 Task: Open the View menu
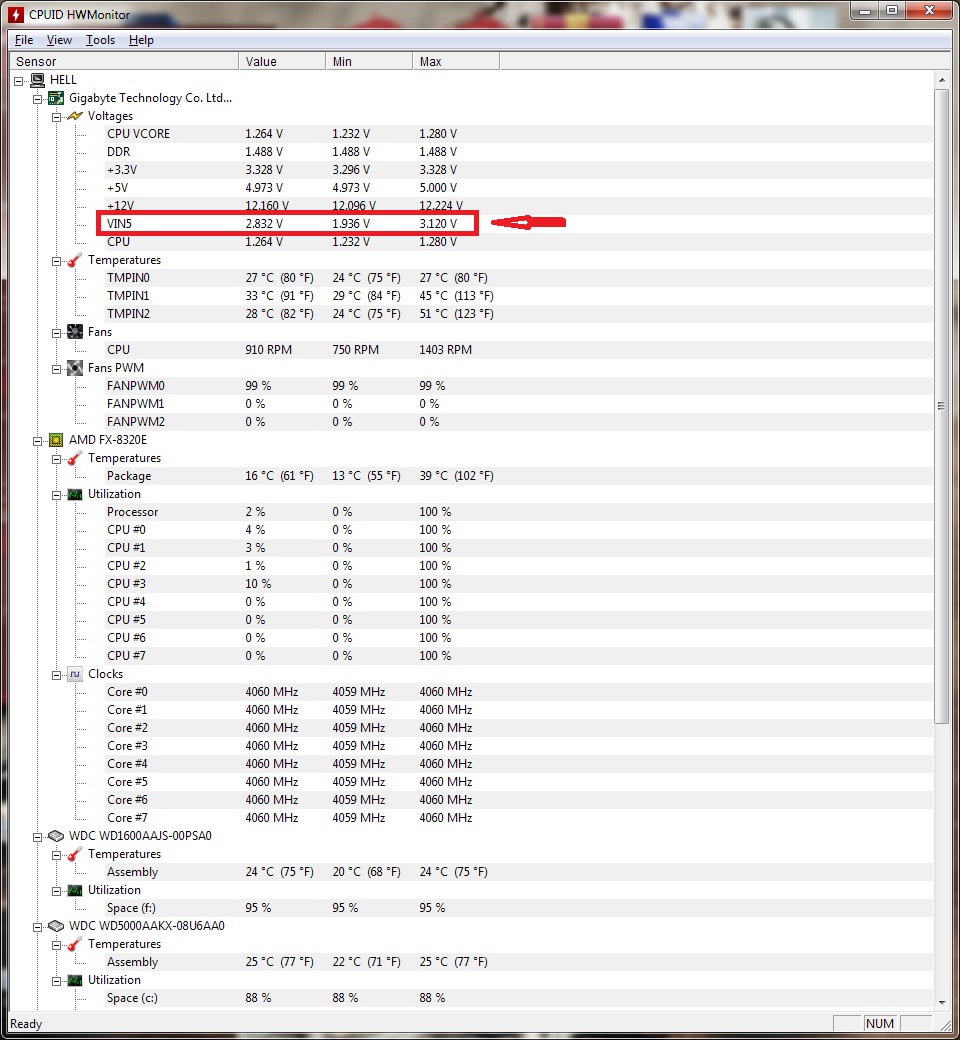point(59,40)
